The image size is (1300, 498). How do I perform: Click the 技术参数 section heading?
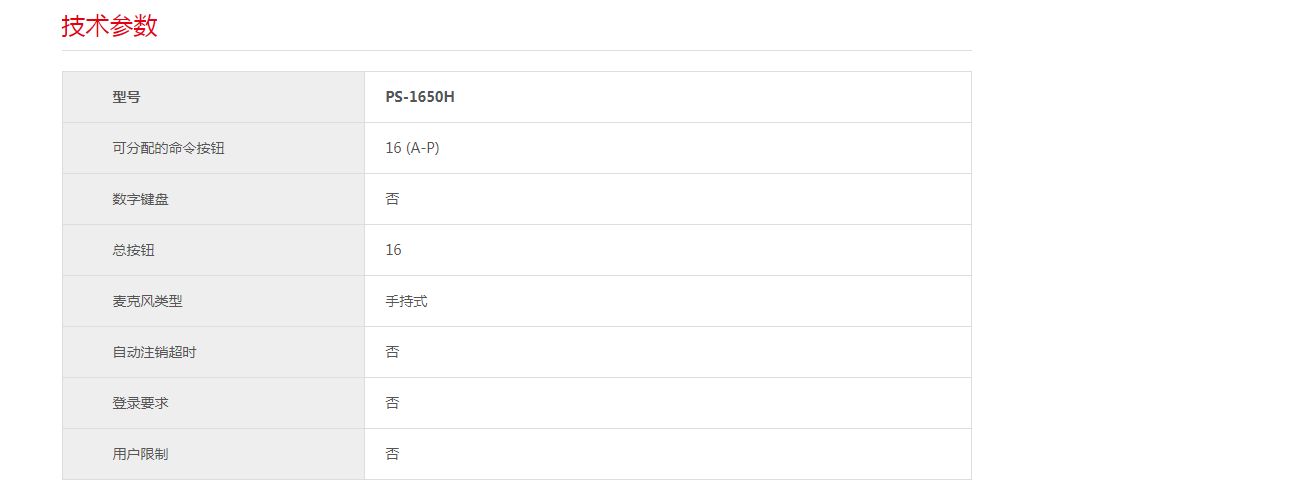point(110,26)
